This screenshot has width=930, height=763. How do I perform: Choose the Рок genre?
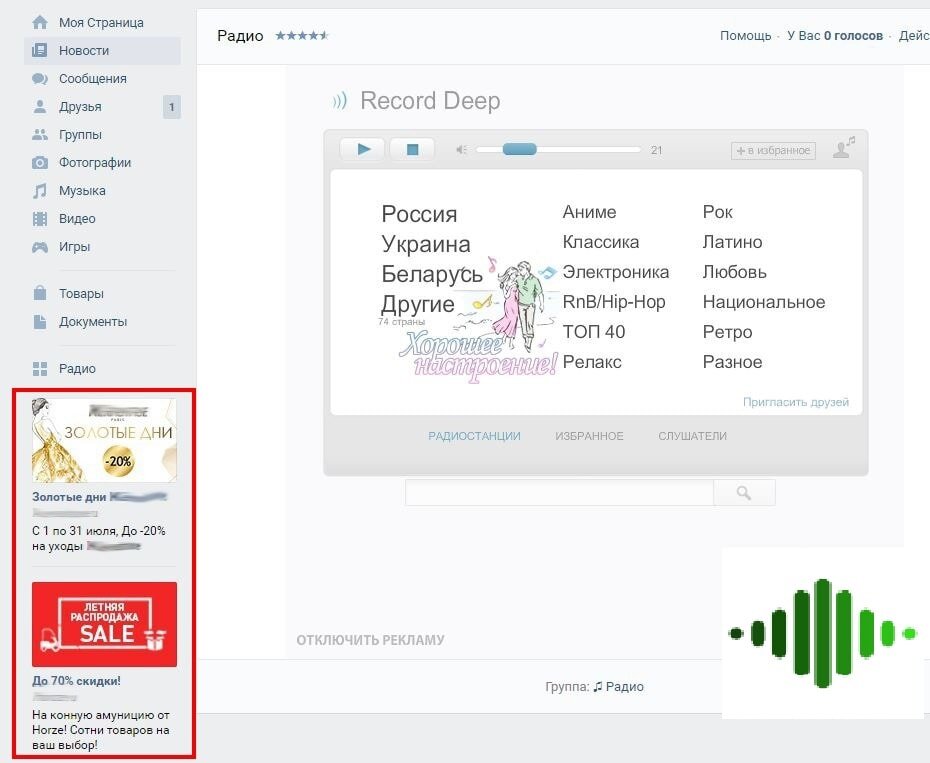coord(718,212)
